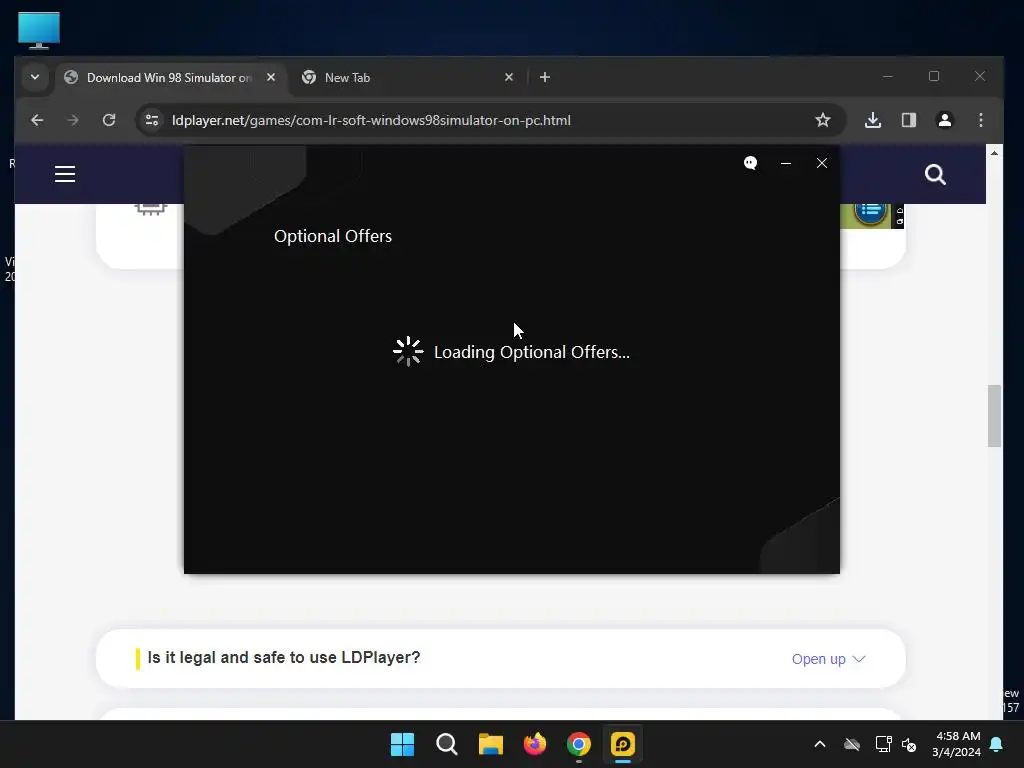Open Windows Start menu

pyautogui.click(x=402, y=744)
